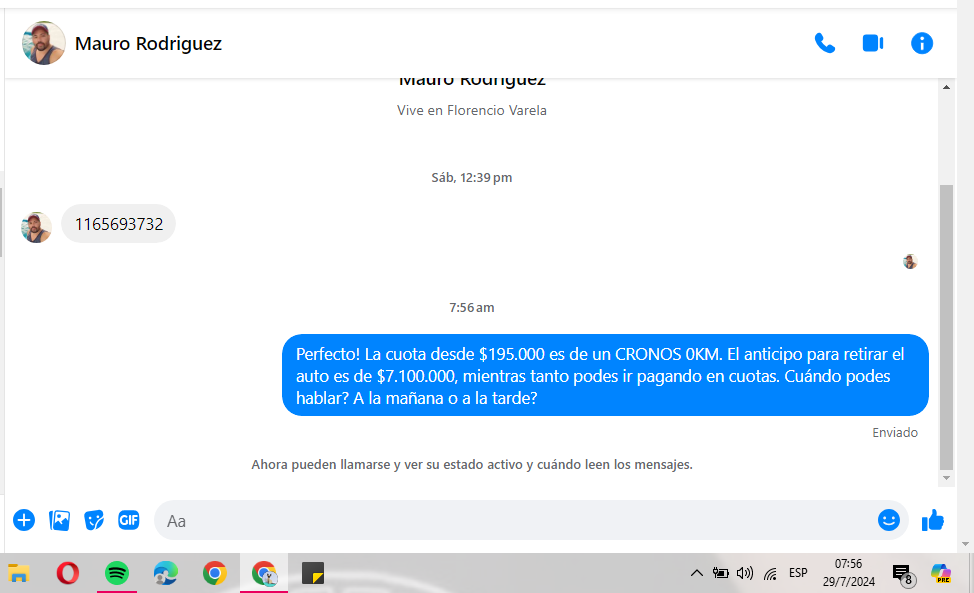Show hidden system tray icons
The height and width of the screenshot is (593, 974).
click(697, 573)
